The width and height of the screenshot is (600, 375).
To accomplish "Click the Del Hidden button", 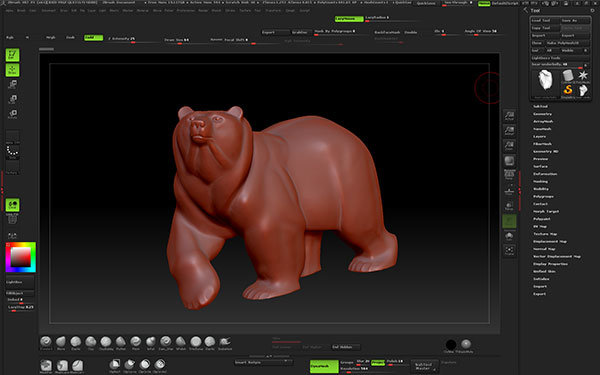I will [x=345, y=347].
